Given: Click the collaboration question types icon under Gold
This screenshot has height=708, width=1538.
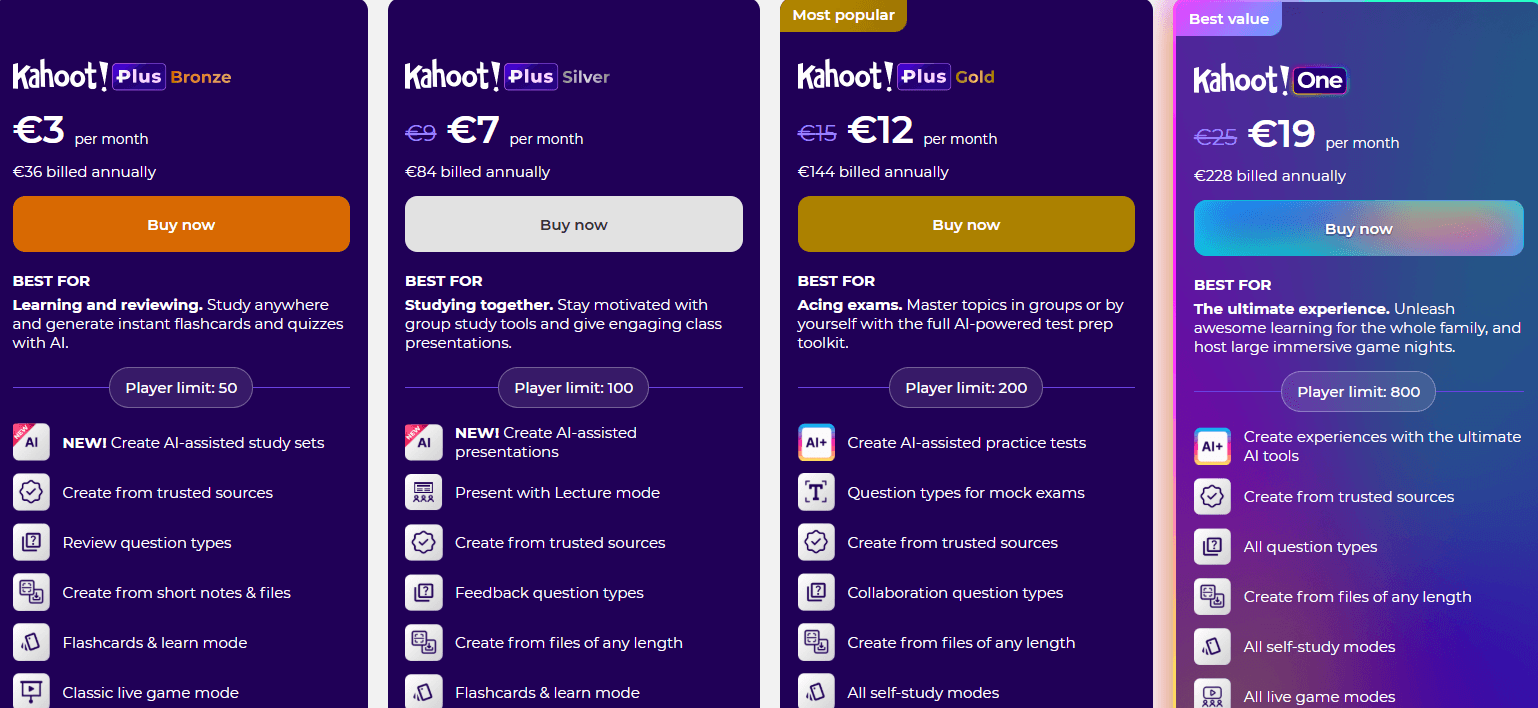Looking at the screenshot, I should click(x=815, y=592).
